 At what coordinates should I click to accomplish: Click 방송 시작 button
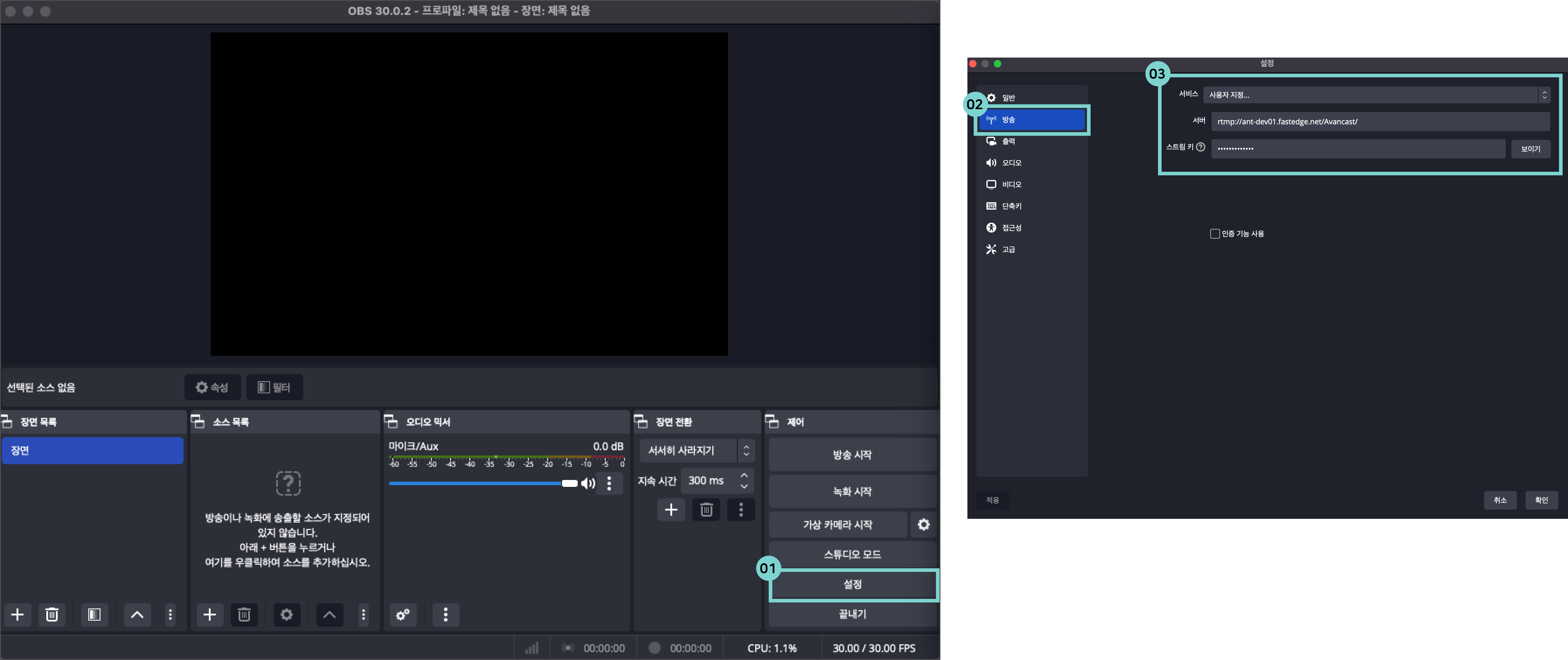pos(852,455)
